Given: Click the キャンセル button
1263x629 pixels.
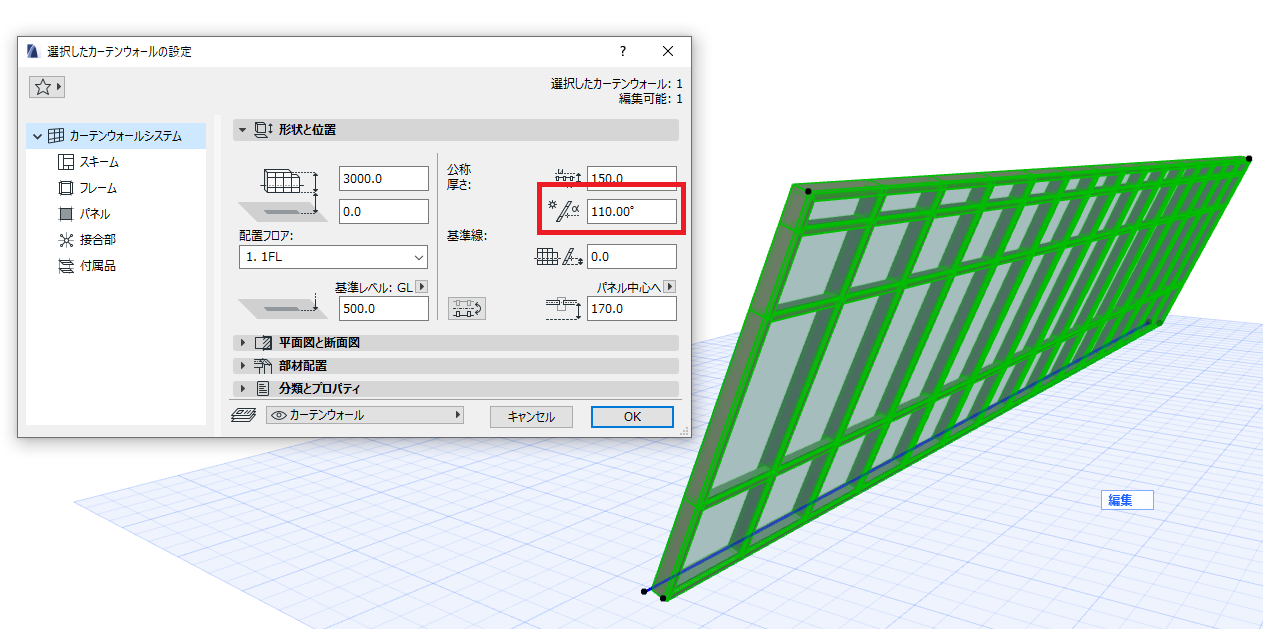Looking at the screenshot, I should point(531,417).
